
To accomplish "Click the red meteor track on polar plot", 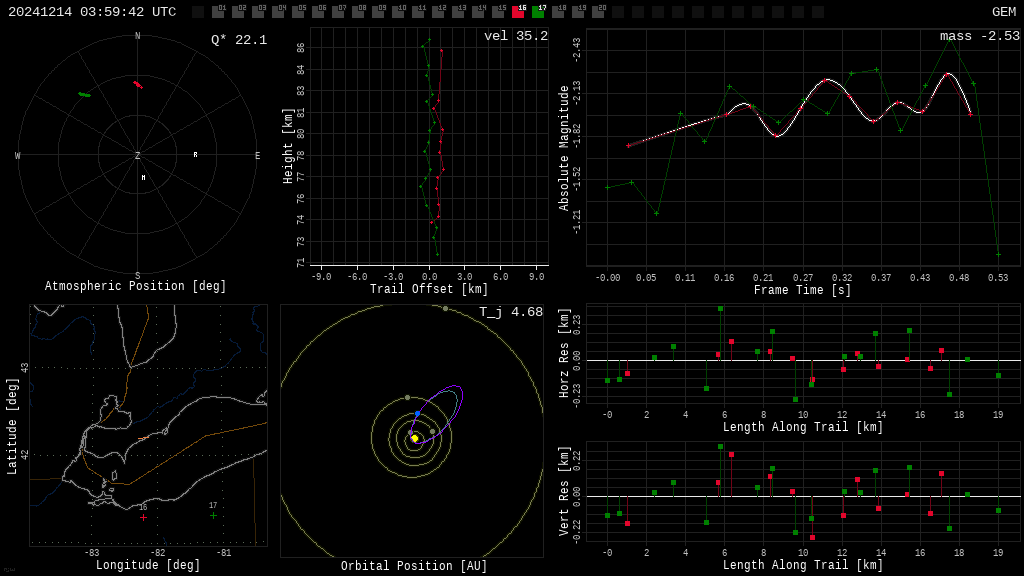I will 138,85.
